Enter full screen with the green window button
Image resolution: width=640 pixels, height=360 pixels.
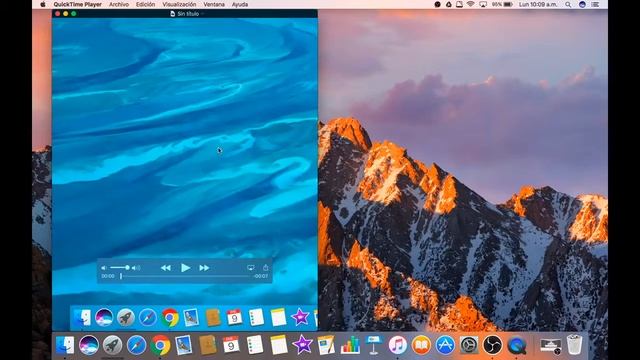tap(73, 13)
